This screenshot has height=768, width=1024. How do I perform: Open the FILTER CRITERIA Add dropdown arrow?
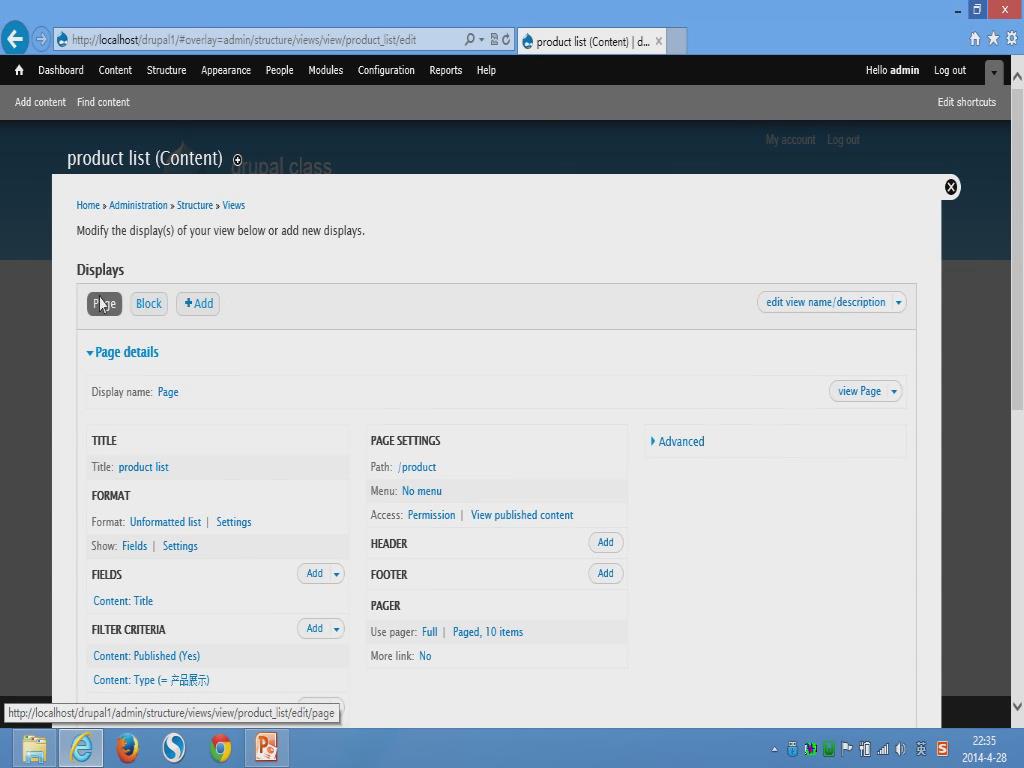coord(336,629)
